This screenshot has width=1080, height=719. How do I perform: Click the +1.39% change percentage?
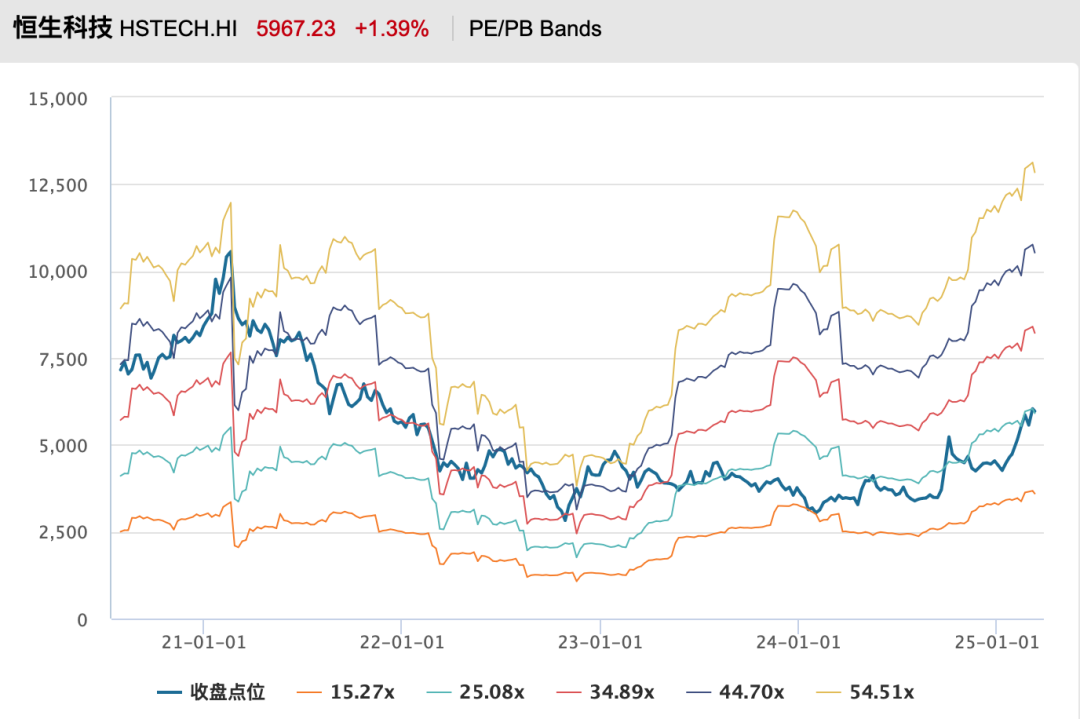tap(391, 29)
